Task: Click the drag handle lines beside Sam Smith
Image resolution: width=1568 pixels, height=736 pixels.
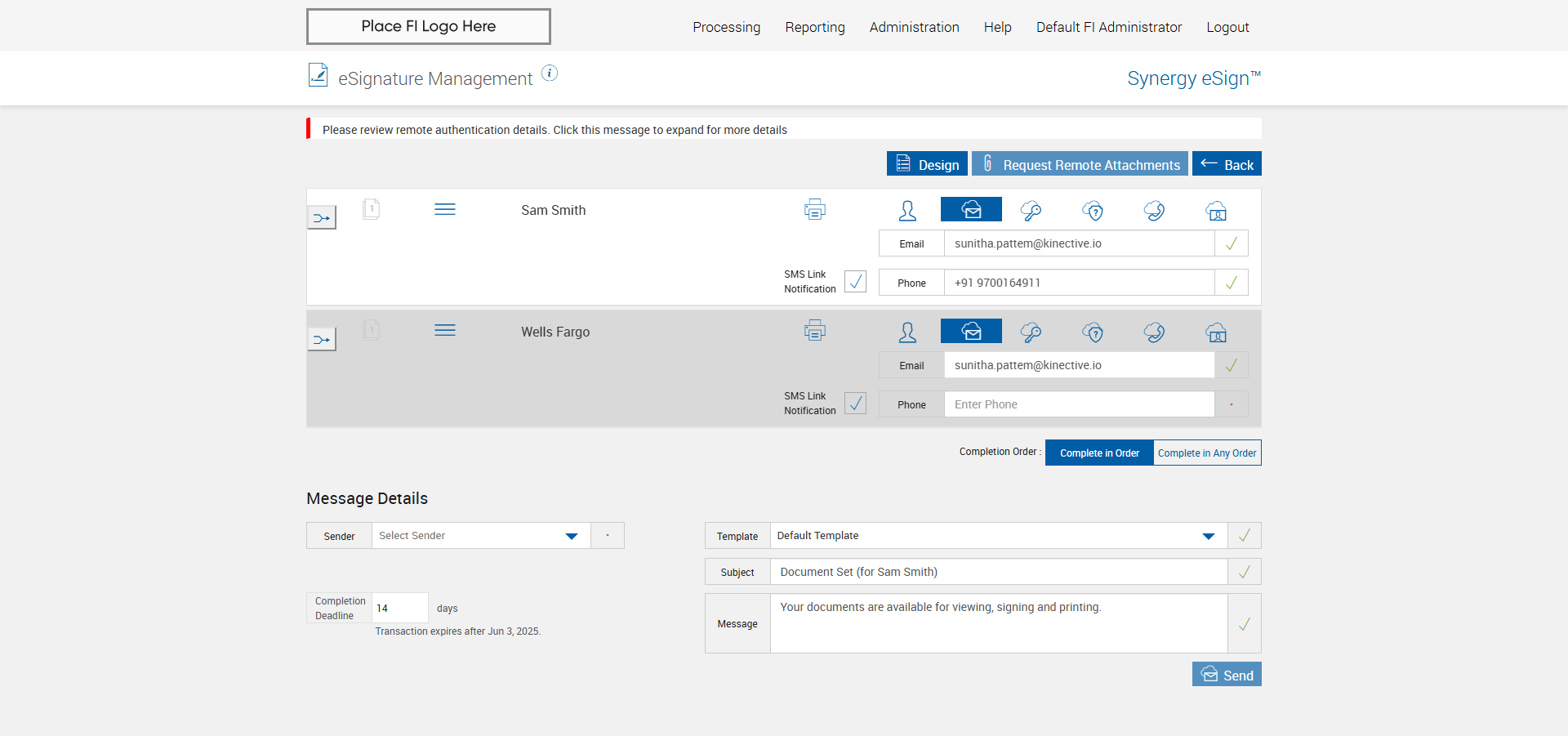Action: click(445, 210)
